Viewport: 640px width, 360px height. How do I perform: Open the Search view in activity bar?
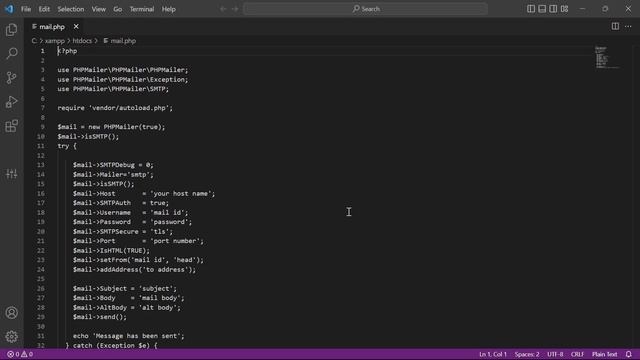click(11, 53)
